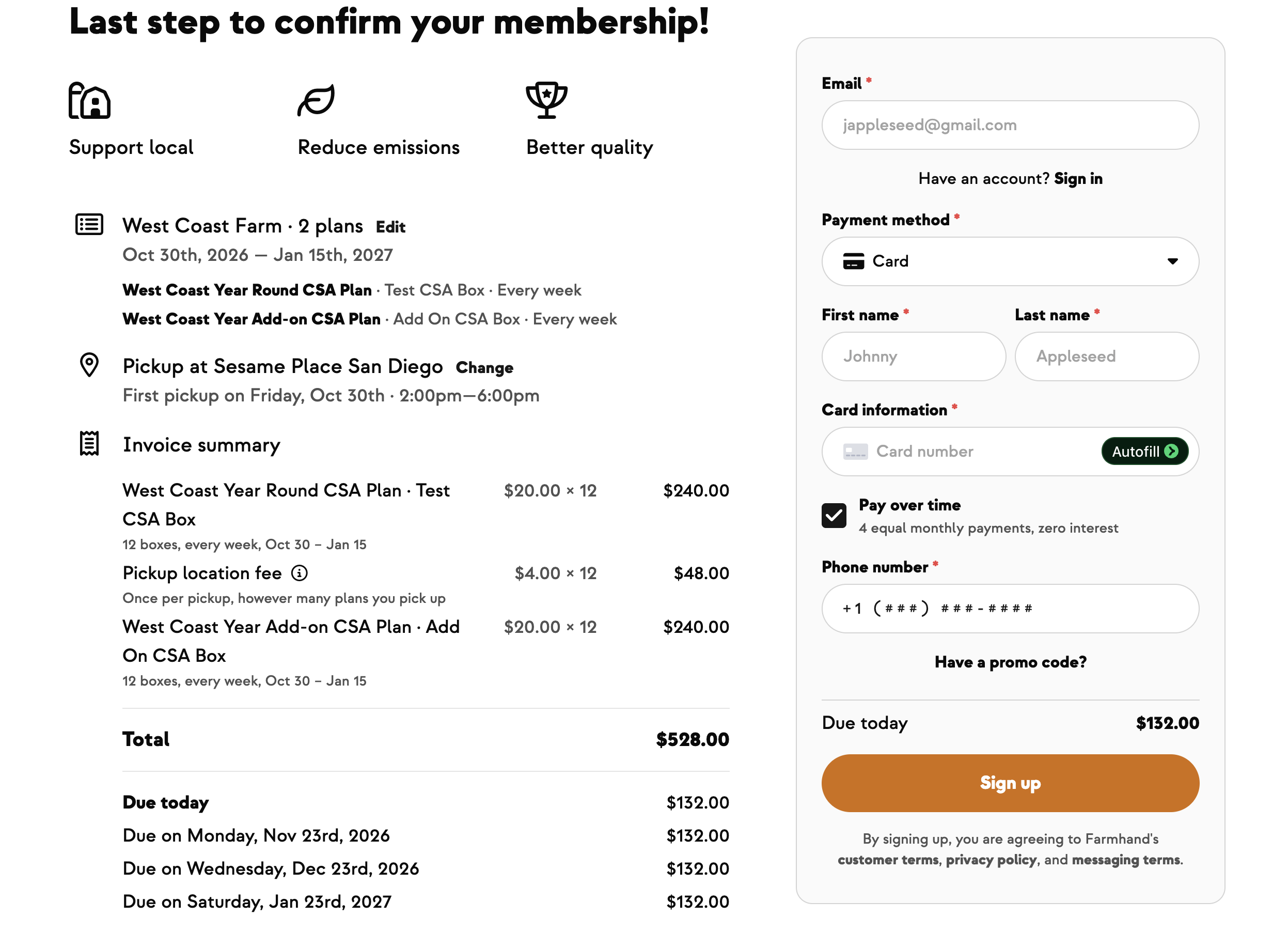Image resolution: width=1288 pixels, height=932 pixels.
Task: Focus the Last name field
Action: [1107, 356]
